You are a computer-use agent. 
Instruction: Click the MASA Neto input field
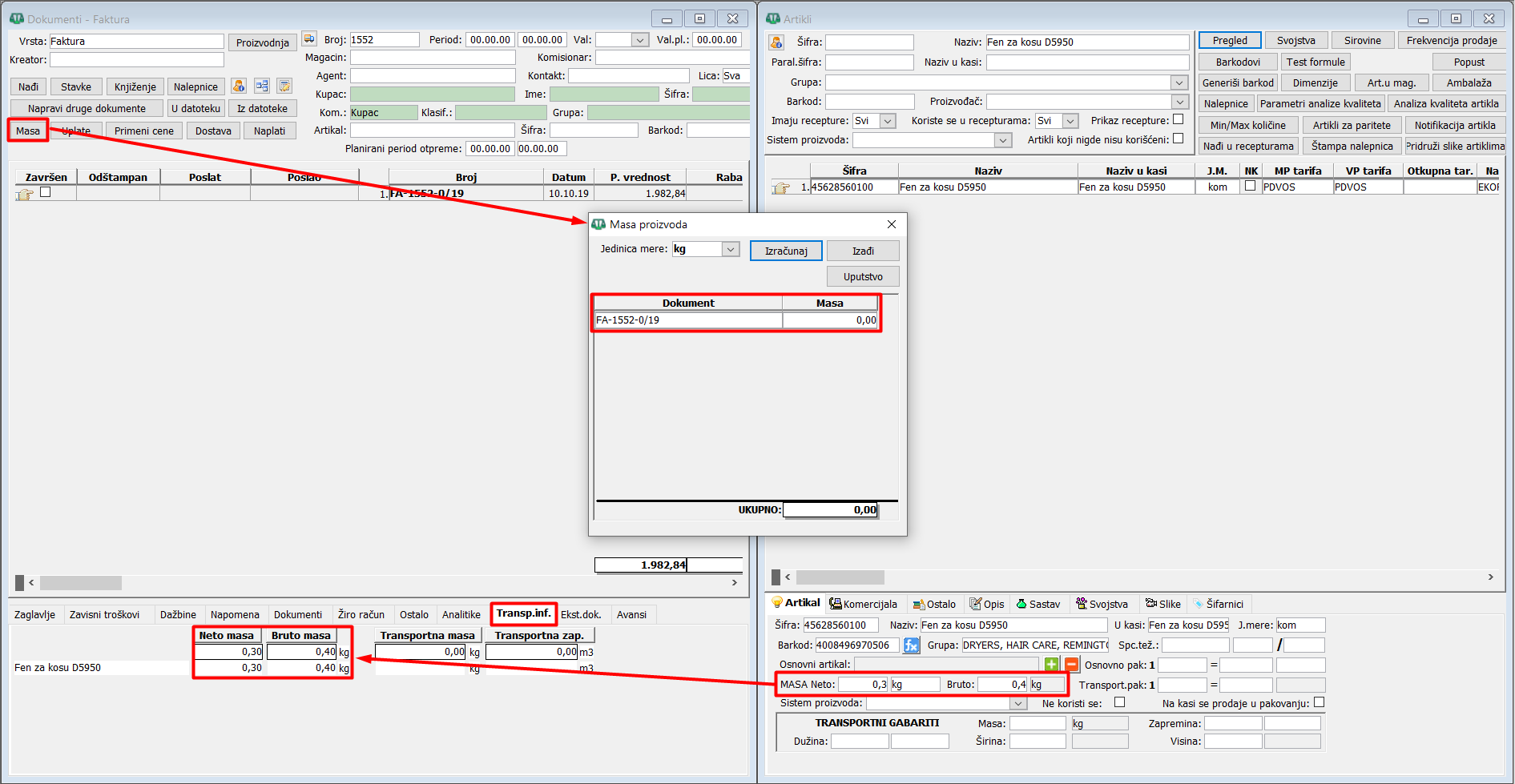pyautogui.click(x=864, y=685)
